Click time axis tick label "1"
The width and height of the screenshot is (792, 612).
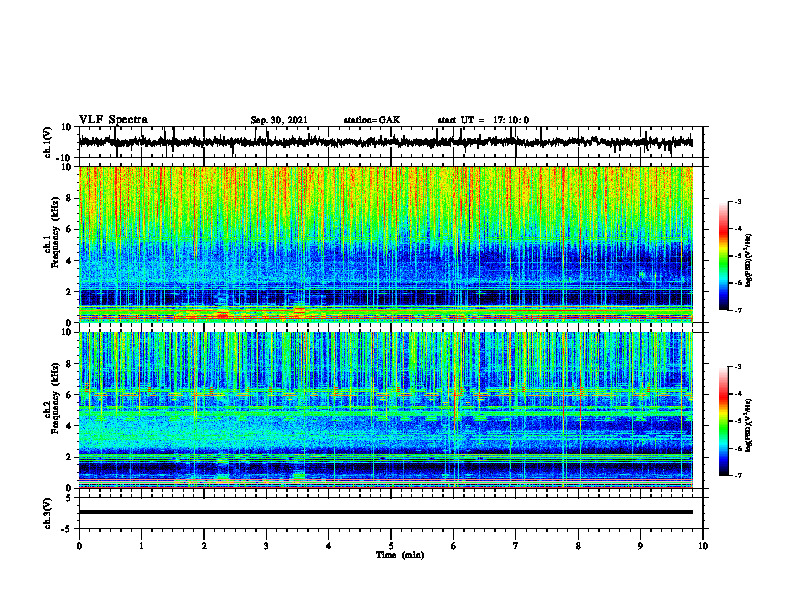coord(141,546)
